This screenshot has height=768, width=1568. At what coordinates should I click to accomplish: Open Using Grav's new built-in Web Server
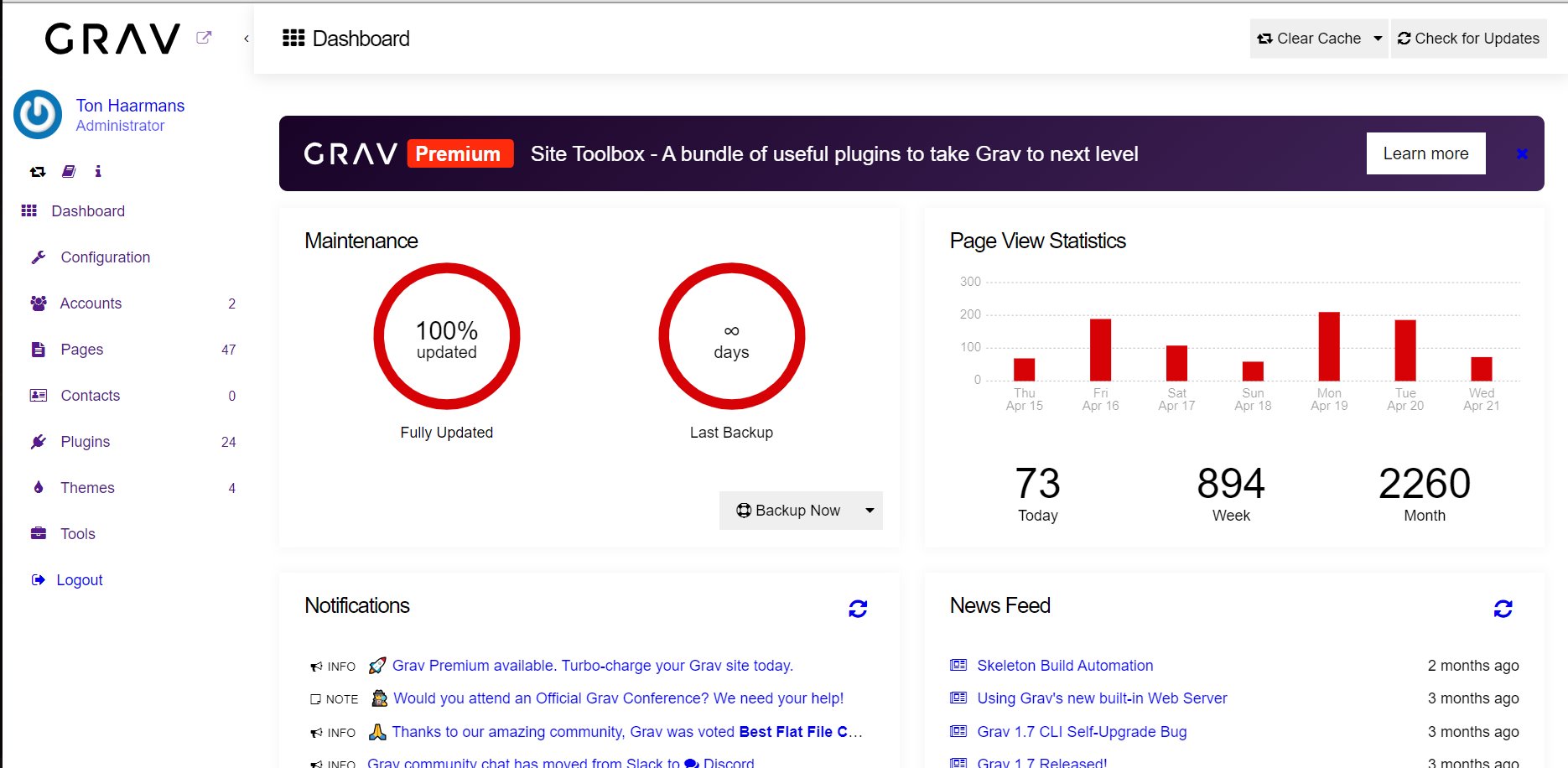point(1102,698)
